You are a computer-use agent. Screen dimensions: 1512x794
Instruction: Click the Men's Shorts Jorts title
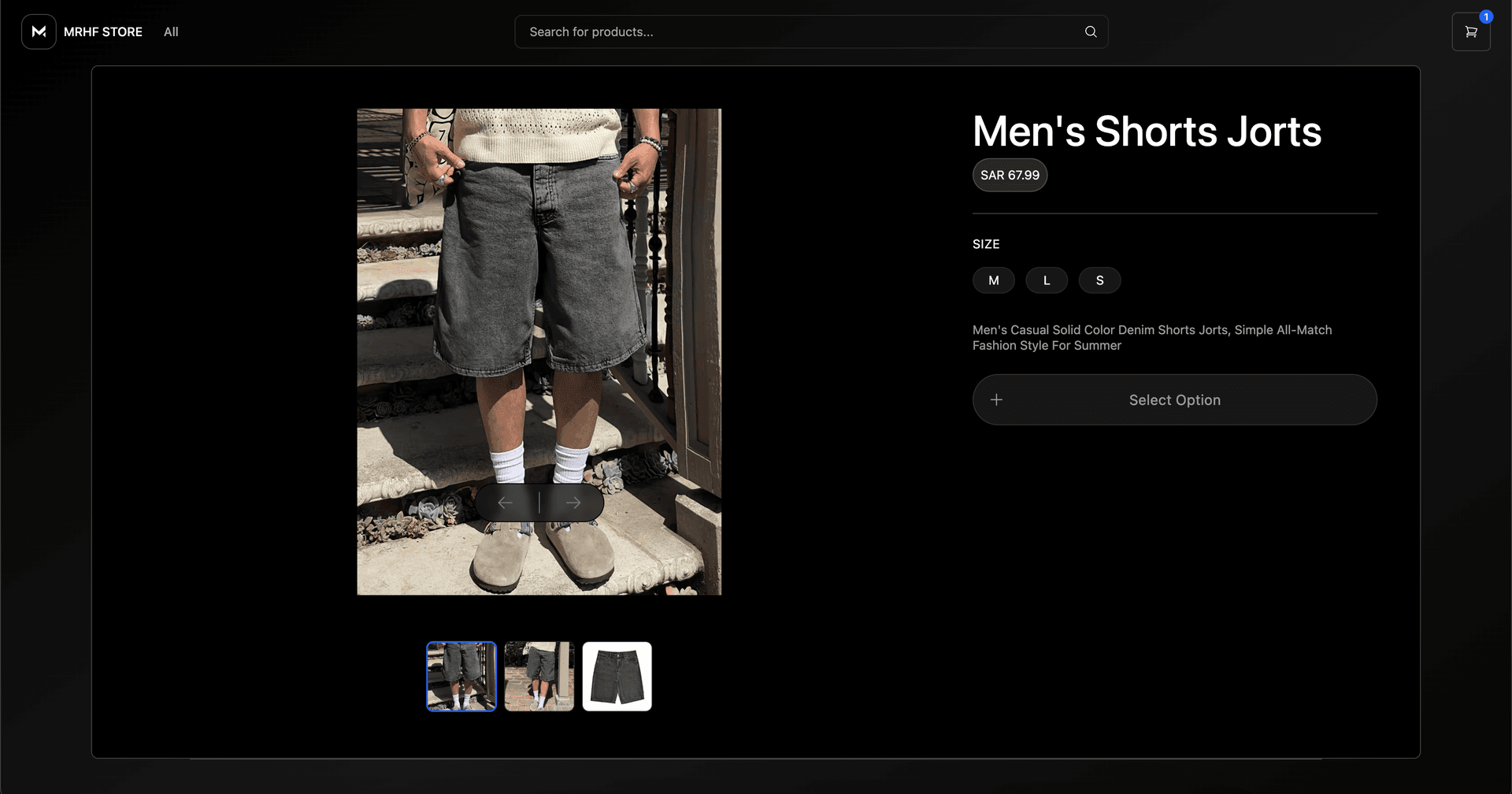click(x=1147, y=131)
